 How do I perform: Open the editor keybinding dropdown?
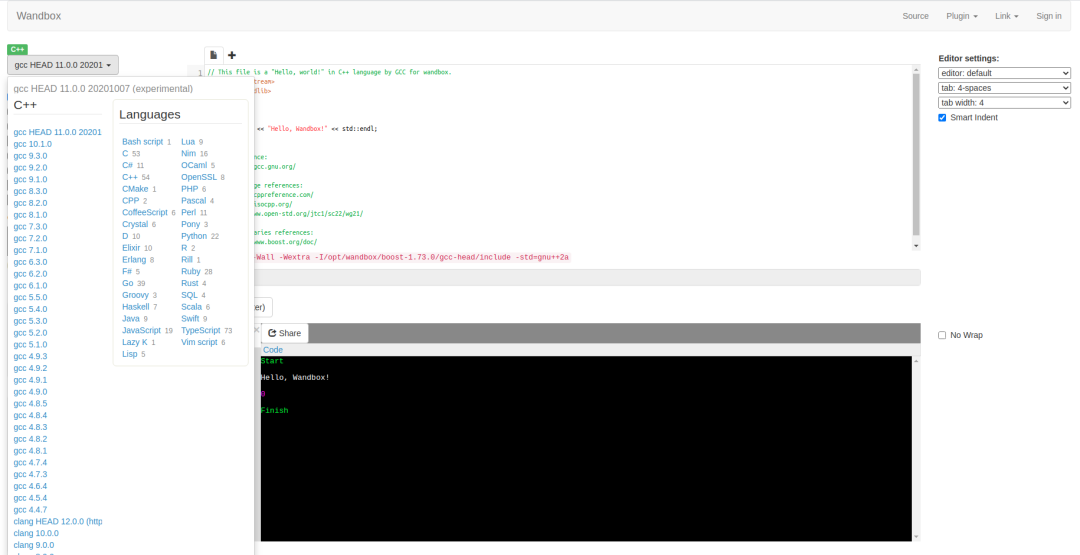tap(1004, 73)
